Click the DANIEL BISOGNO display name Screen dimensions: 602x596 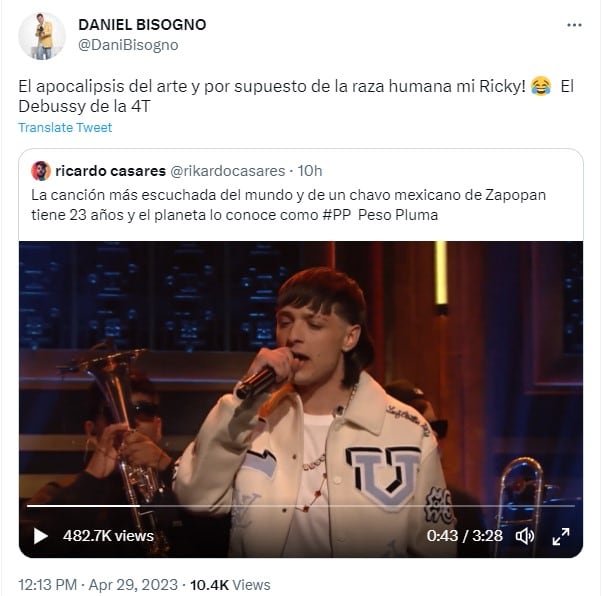point(142,25)
